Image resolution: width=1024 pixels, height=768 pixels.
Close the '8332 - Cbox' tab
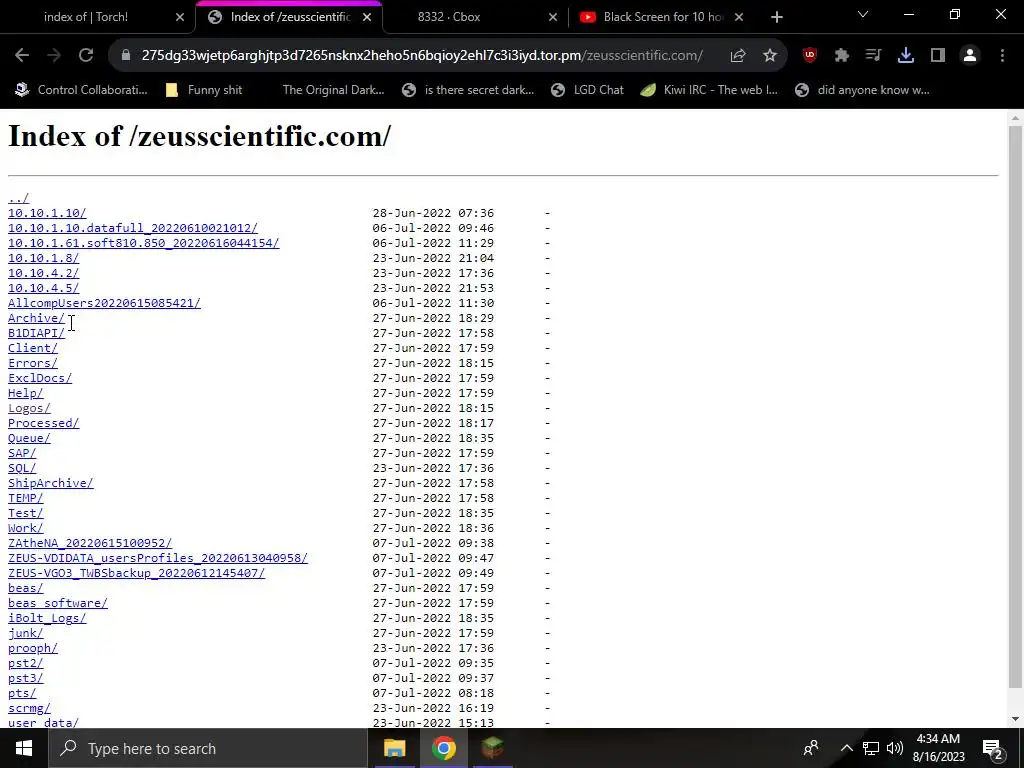(x=552, y=17)
